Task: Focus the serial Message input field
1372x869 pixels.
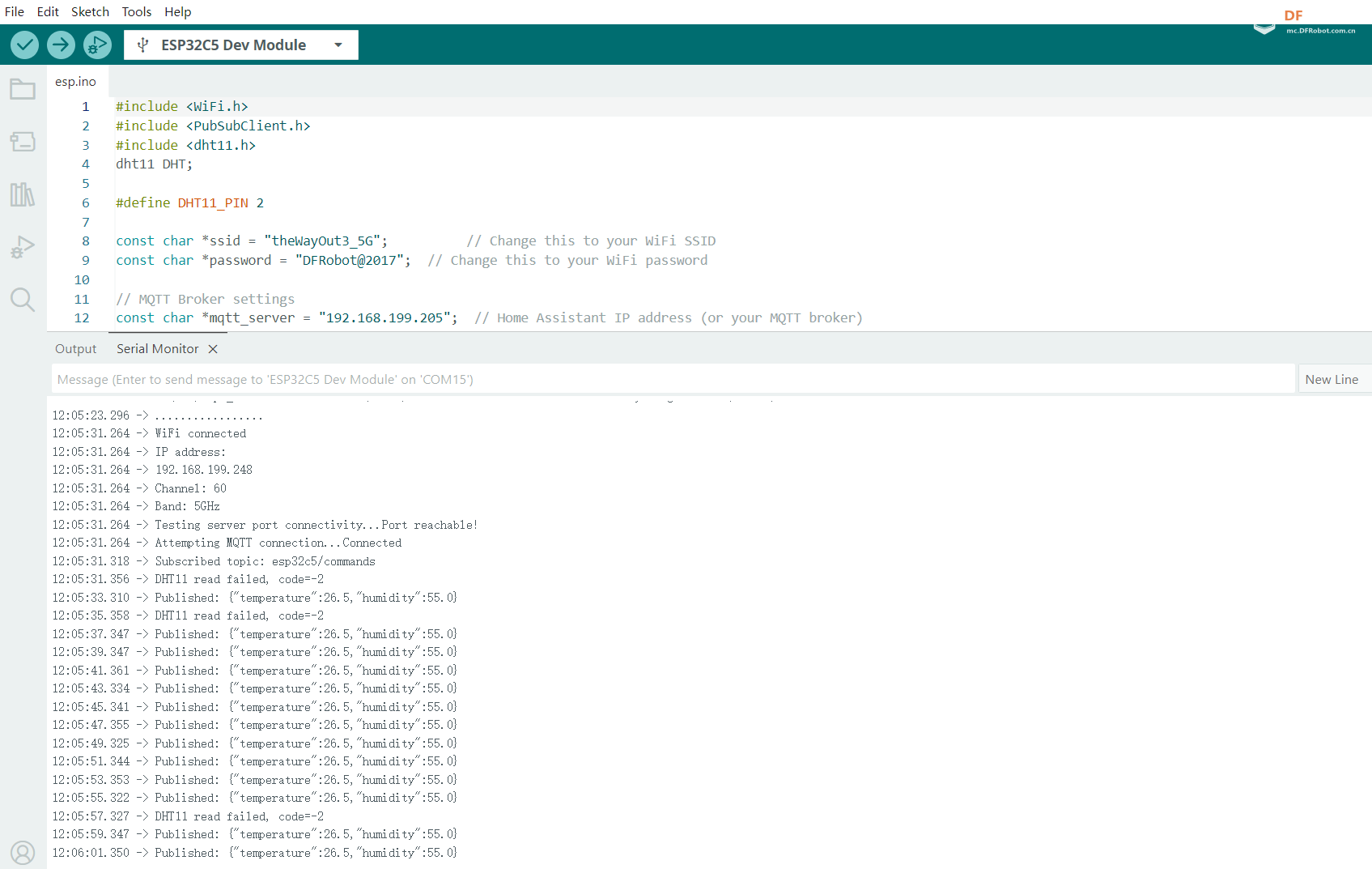Action: [673, 379]
